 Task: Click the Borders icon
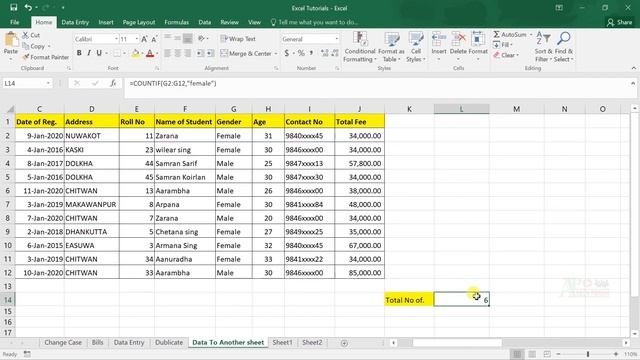(x=117, y=53)
